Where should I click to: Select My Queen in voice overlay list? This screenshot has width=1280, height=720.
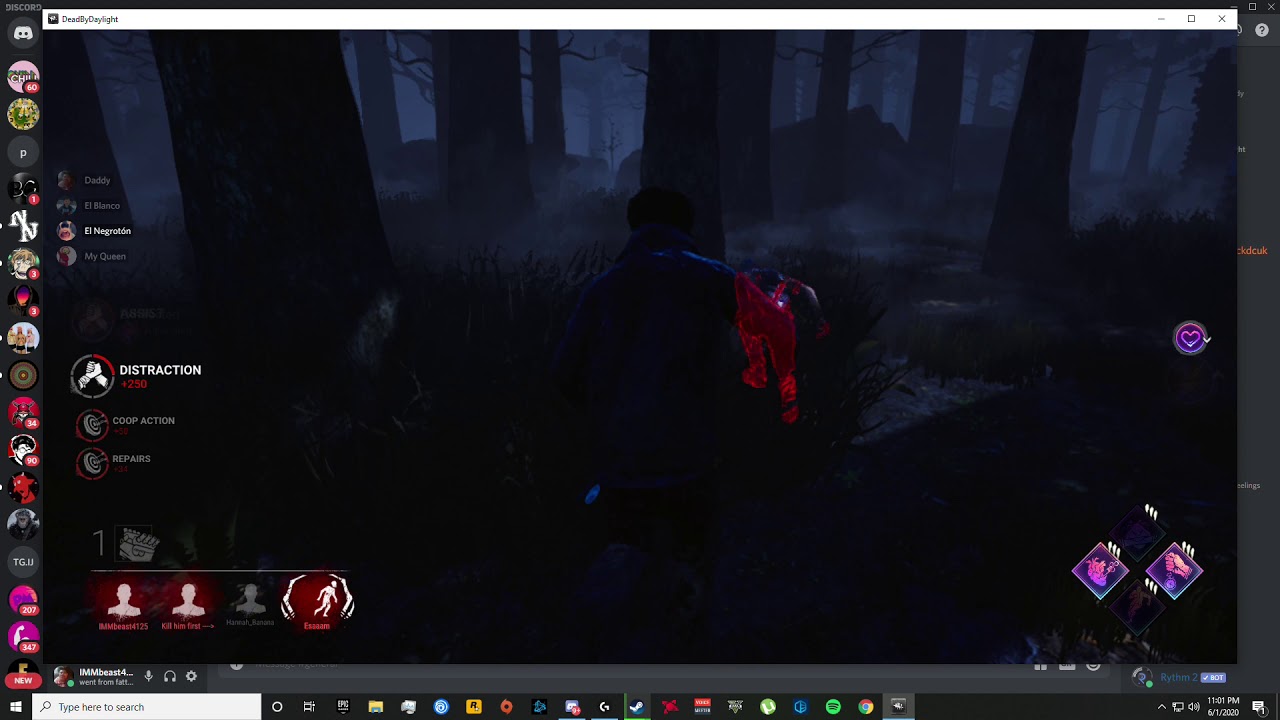pos(91,256)
